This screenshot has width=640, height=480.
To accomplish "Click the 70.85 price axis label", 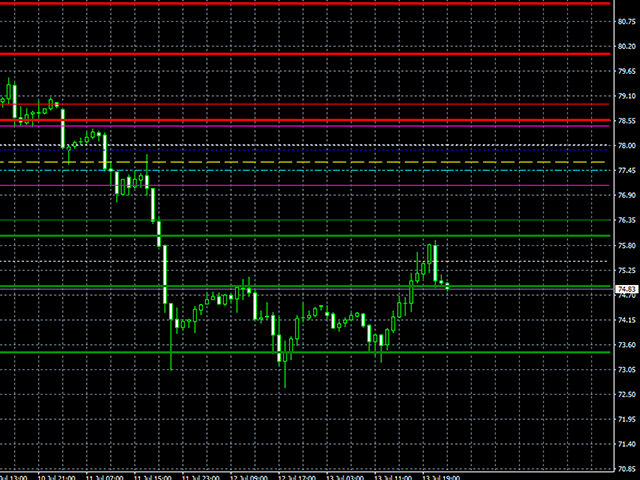I will [627, 469].
